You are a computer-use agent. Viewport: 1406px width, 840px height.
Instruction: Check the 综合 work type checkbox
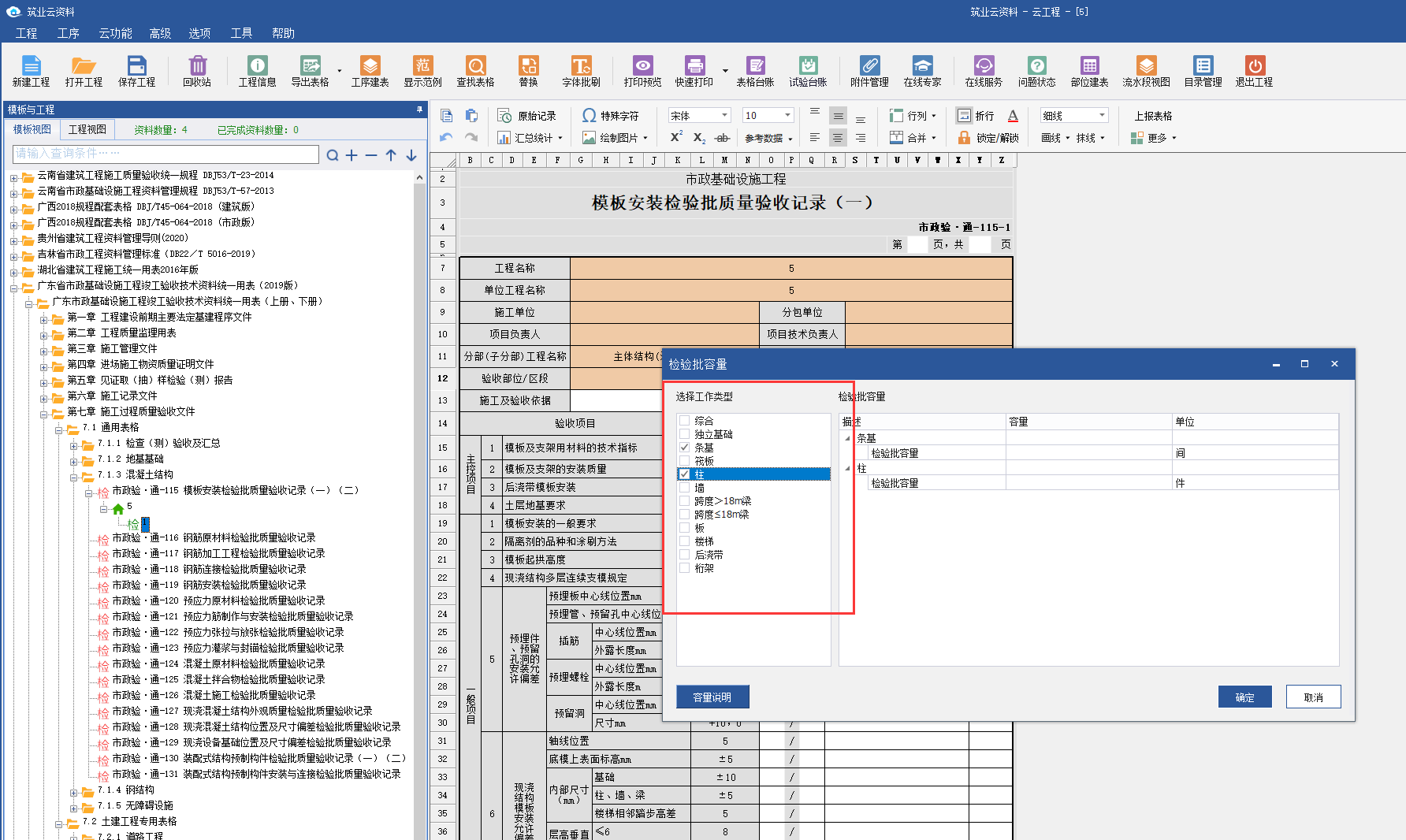685,421
